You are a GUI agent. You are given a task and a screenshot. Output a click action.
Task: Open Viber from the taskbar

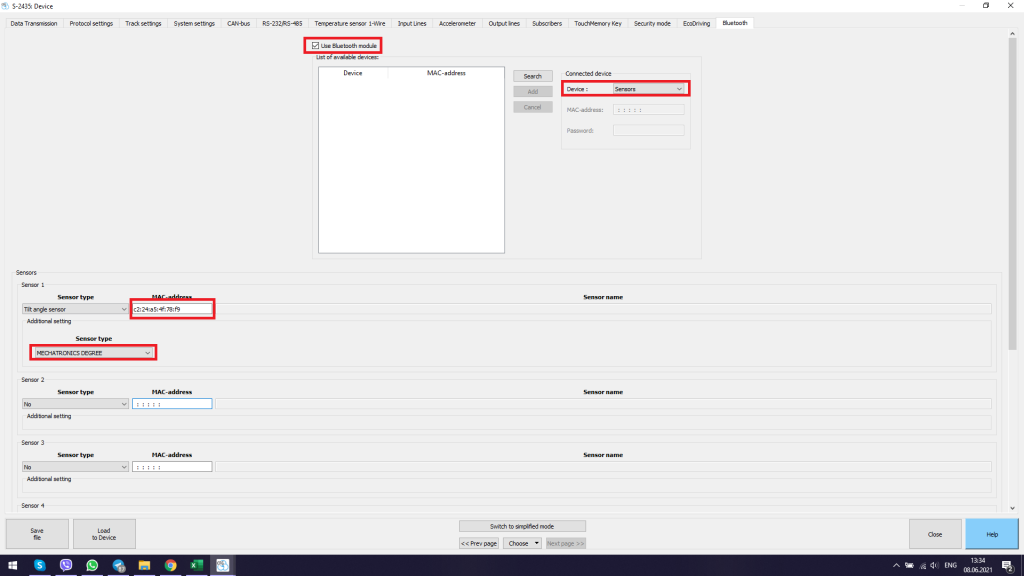(66, 565)
